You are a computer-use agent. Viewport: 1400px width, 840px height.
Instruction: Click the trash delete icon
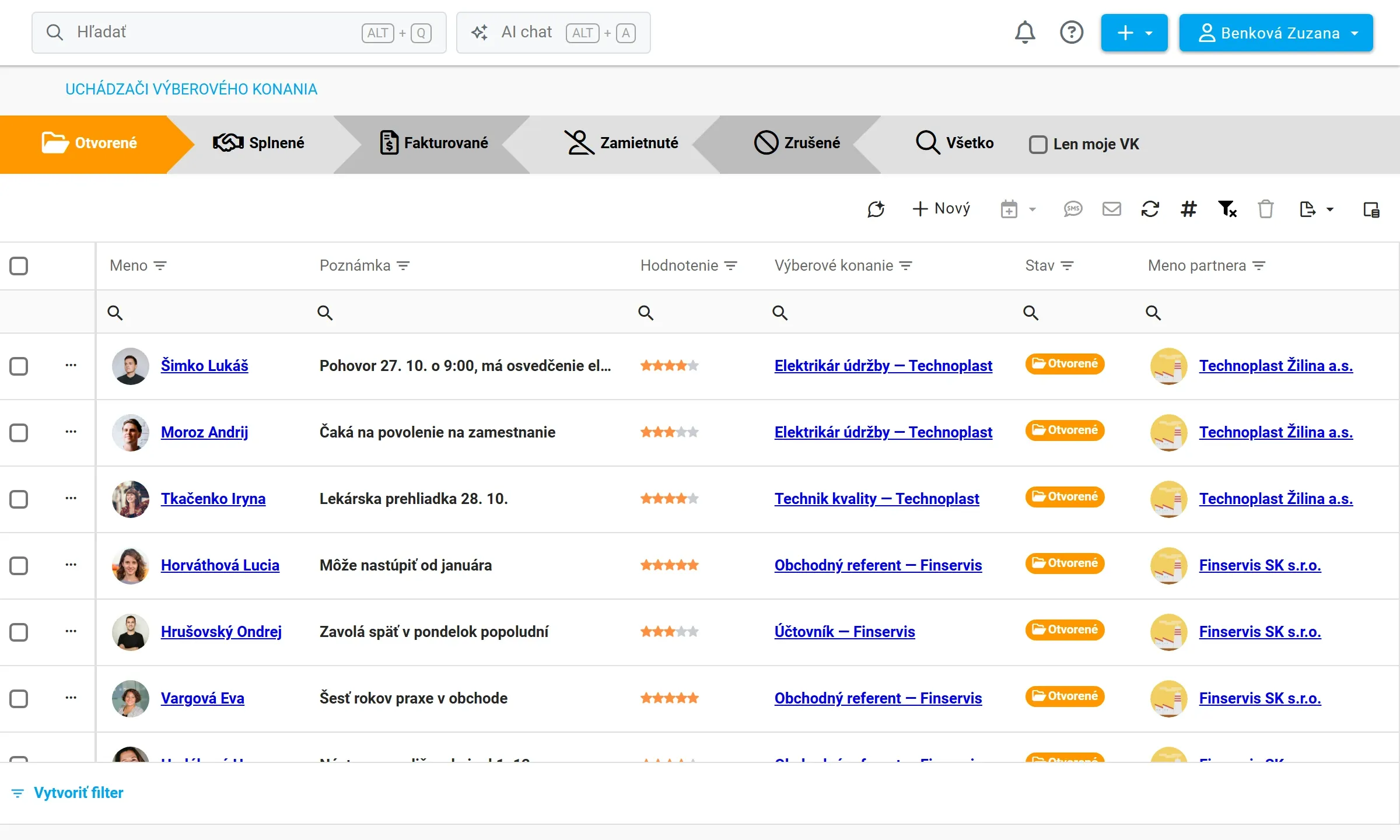pyautogui.click(x=1266, y=209)
